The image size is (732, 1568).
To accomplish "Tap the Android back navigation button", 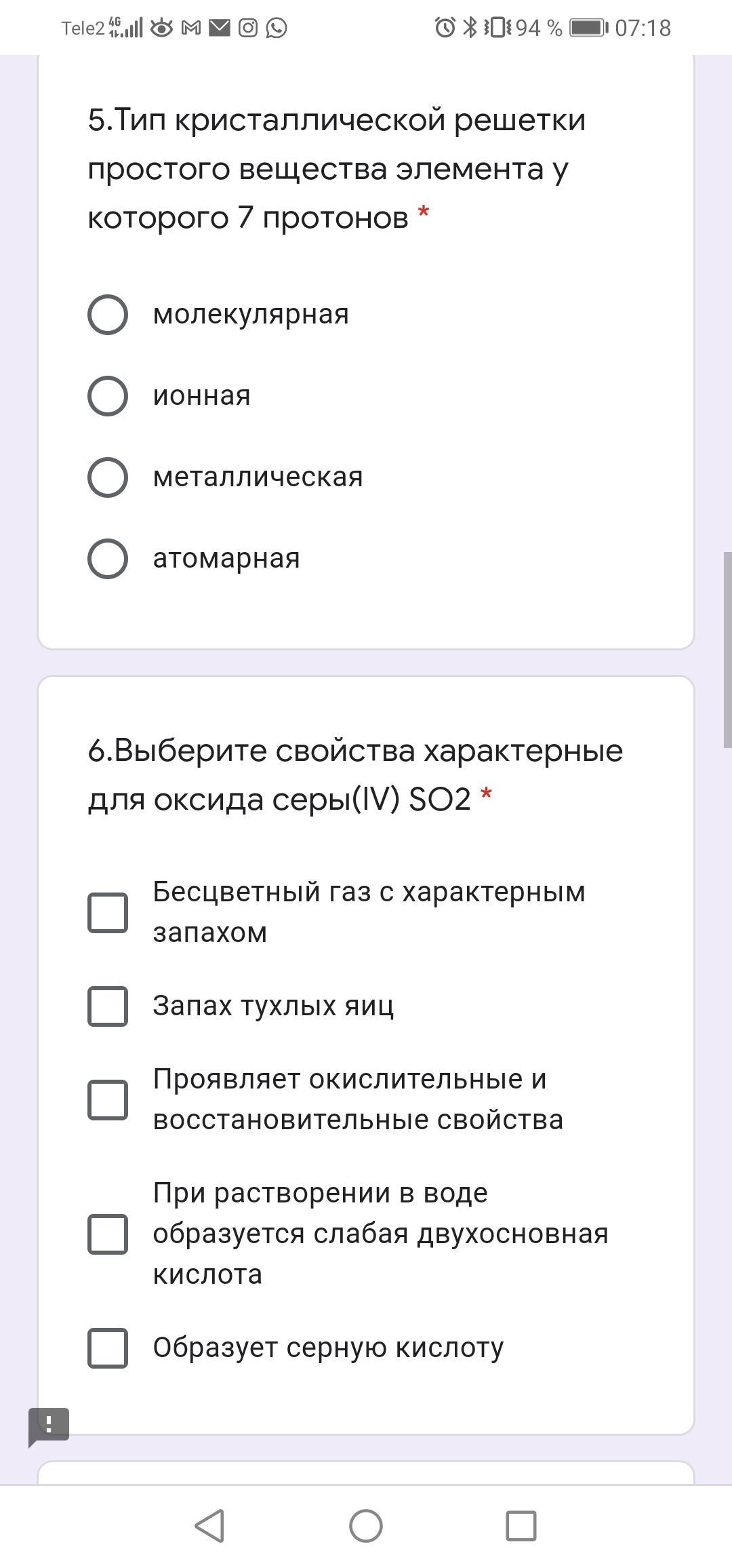I will (210, 1526).
